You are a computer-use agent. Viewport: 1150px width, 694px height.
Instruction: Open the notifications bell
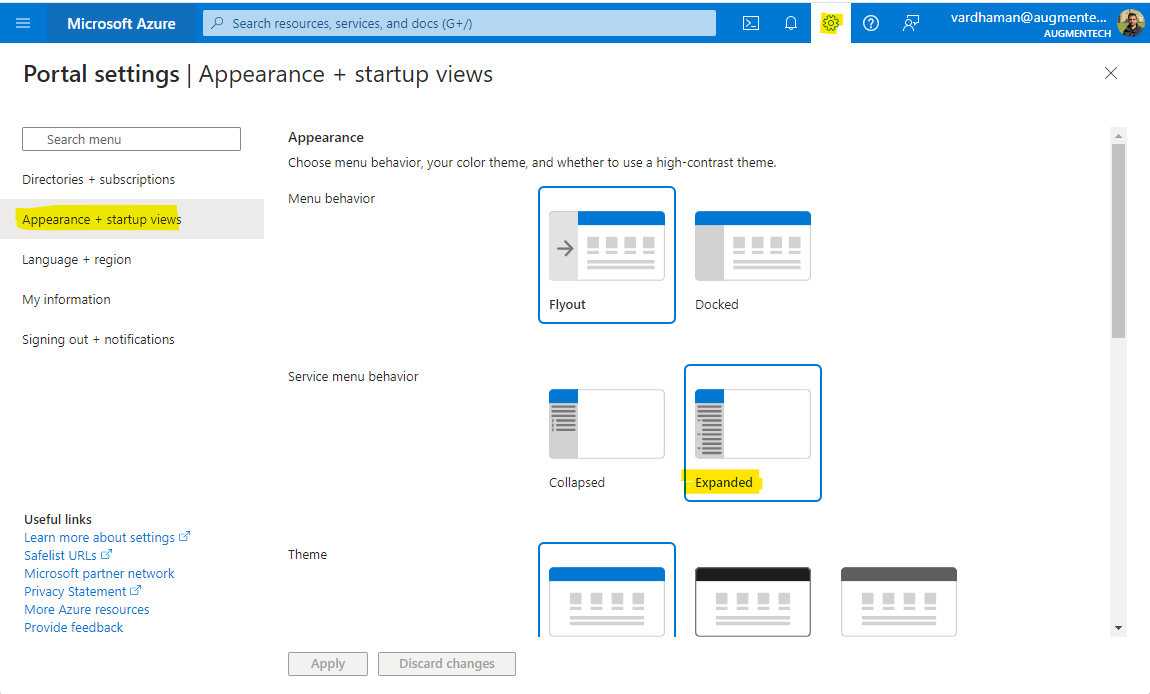click(x=791, y=23)
